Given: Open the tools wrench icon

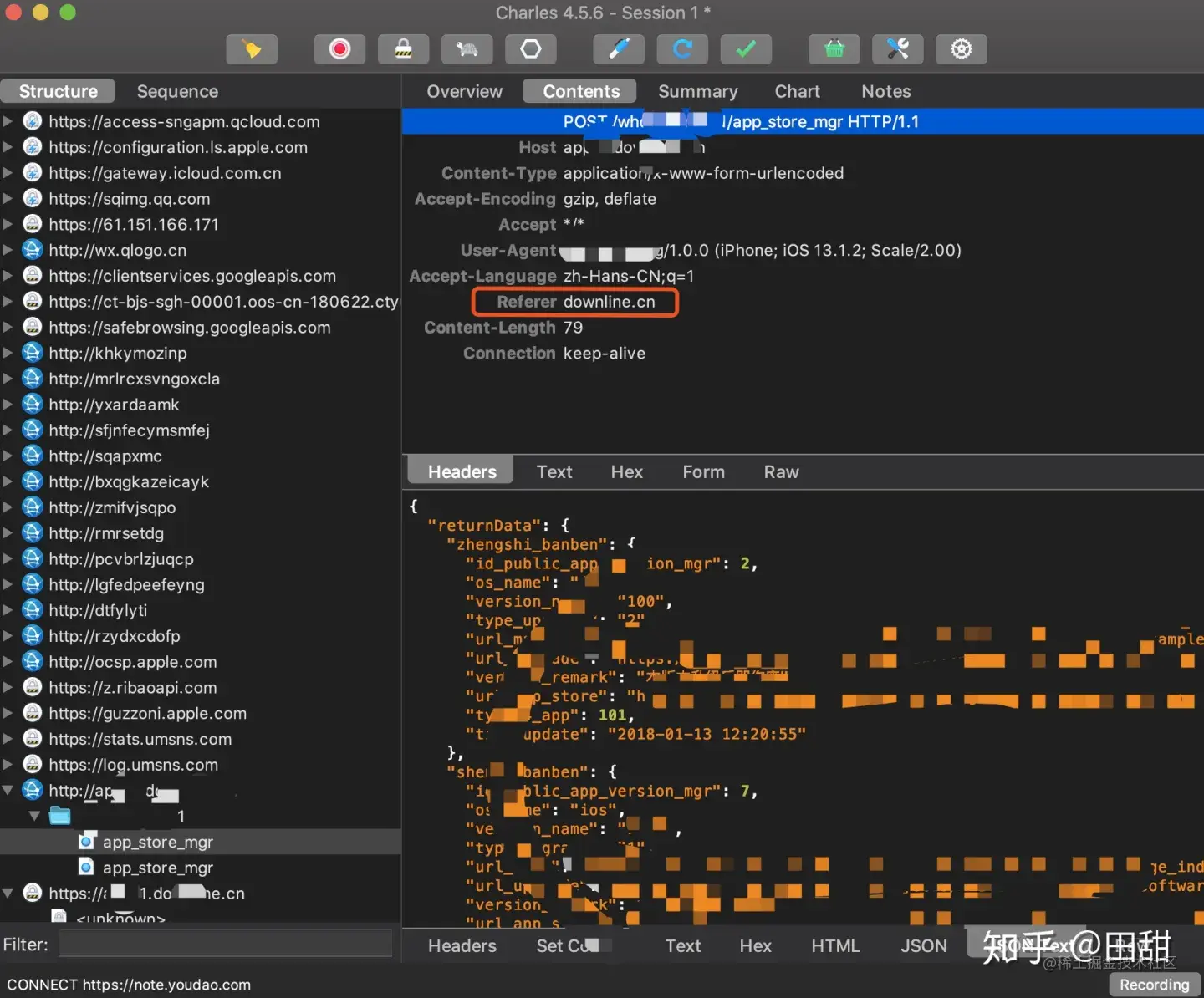Looking at the screenshot, I should [x=898, y=49].
